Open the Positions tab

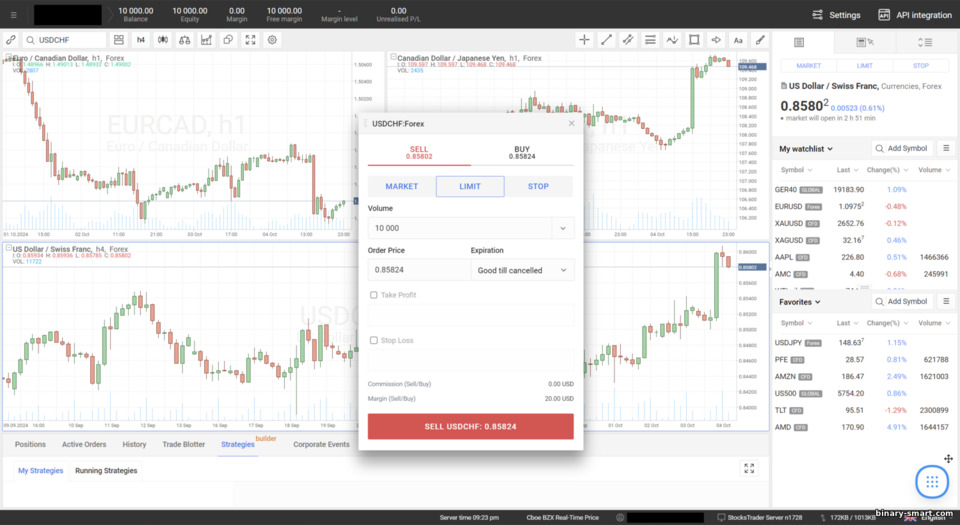coord(30,444)
